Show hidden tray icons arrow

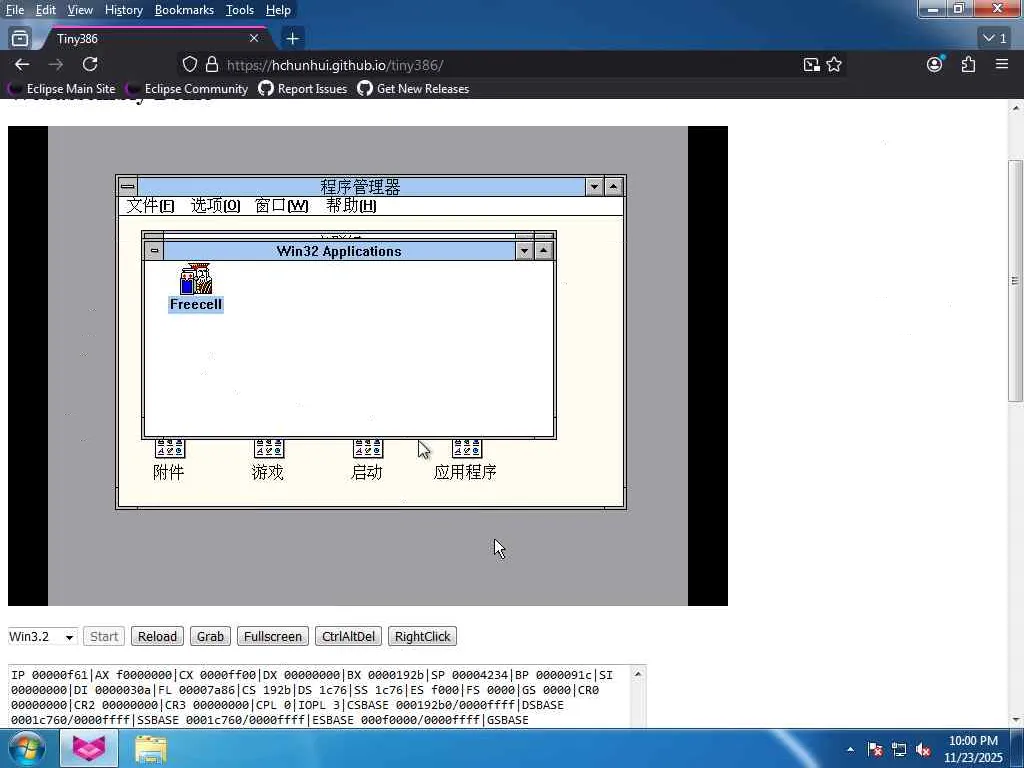pos(850,750)
